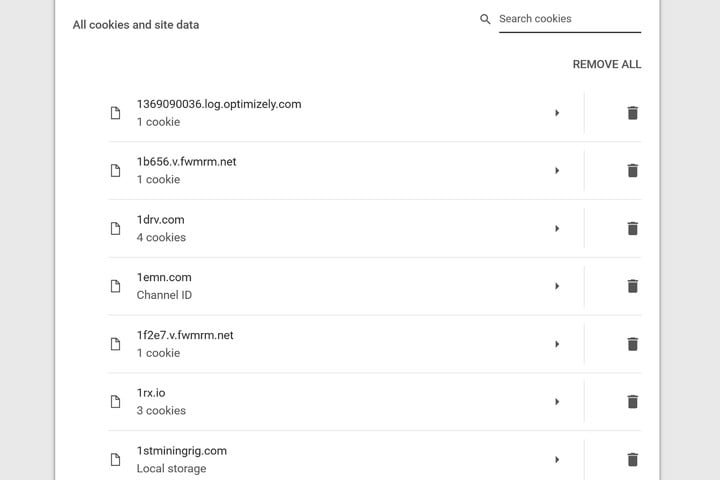Show details for 1stminingrig.com arrow

tap(557, 460)
